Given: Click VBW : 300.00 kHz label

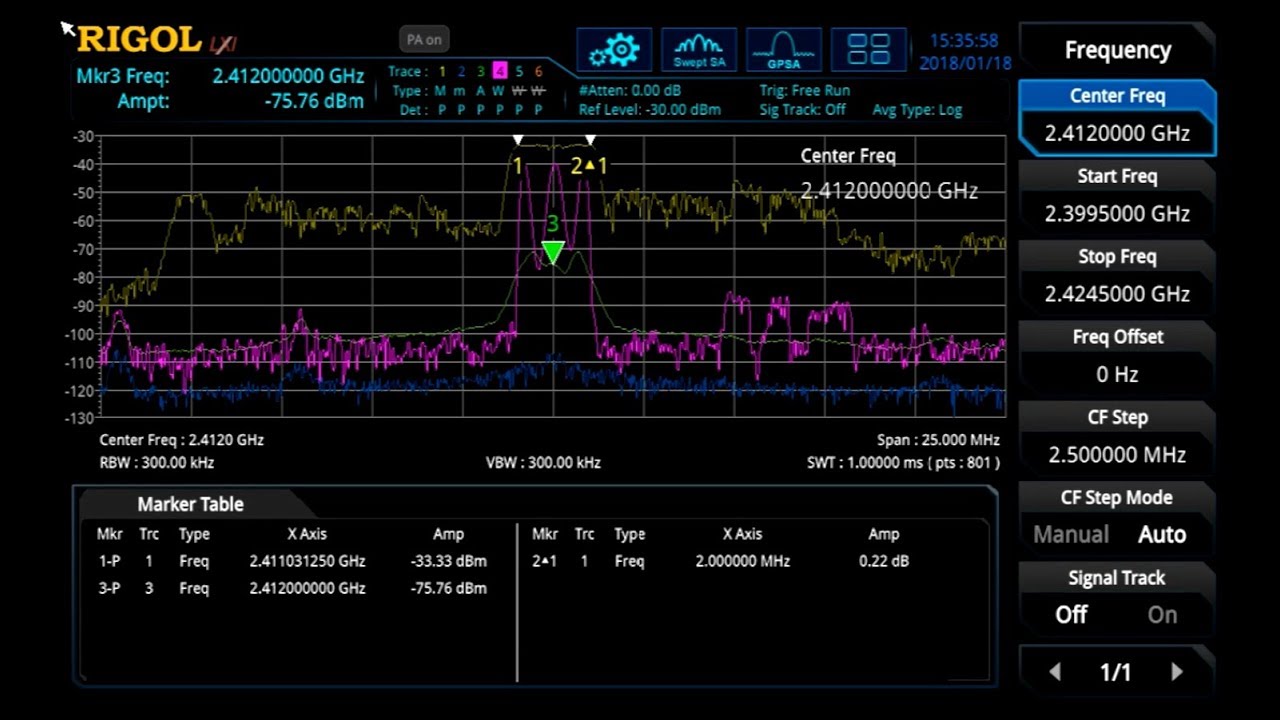Looking at the screenshot, I should coord(543,462).
